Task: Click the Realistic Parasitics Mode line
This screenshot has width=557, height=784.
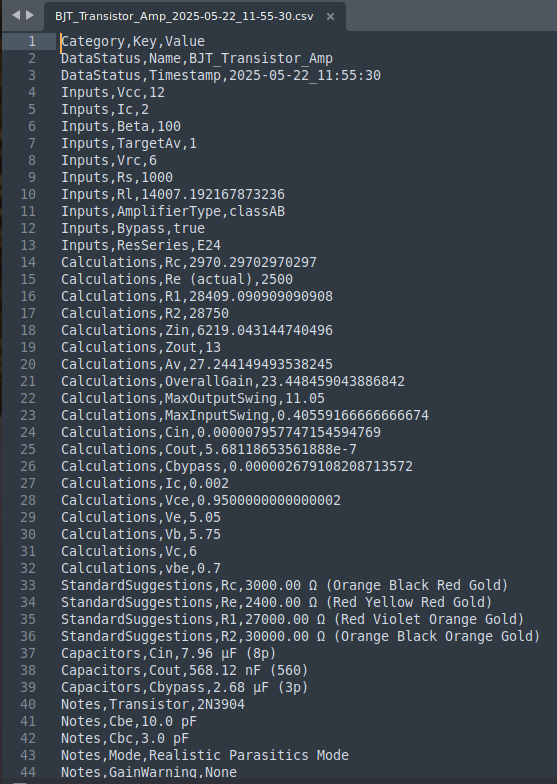Action: click(x=204, y=755)
